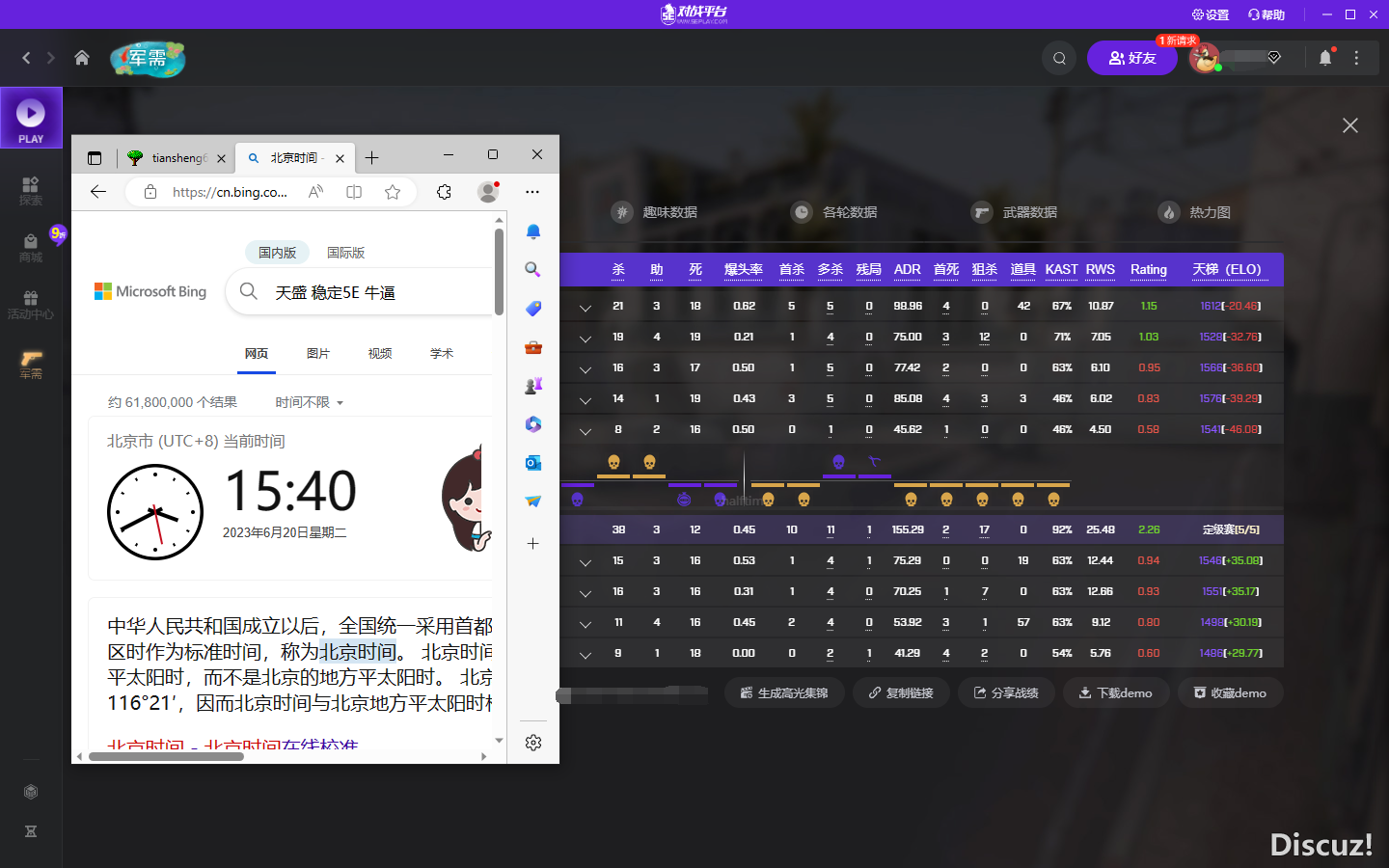Open browser profile avatar
This screenshot has width=1389, height=868.
pos(488,192)
